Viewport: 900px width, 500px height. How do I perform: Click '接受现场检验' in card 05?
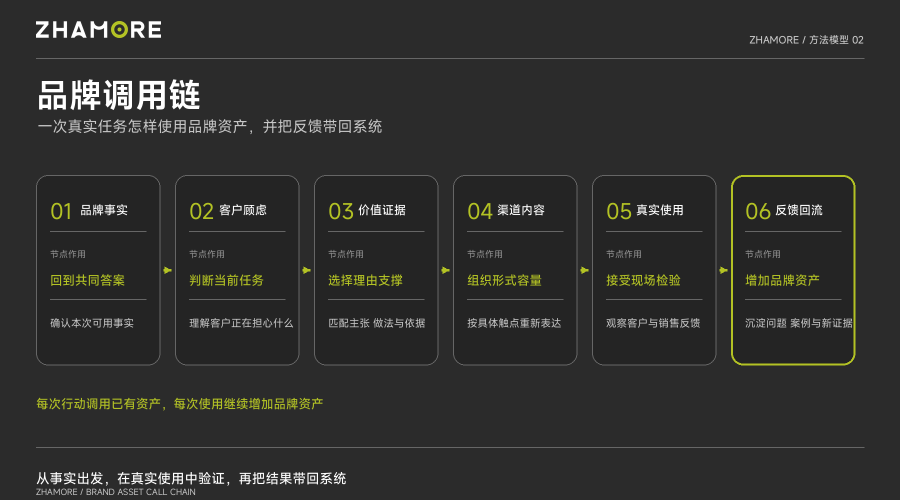[643, 281]
